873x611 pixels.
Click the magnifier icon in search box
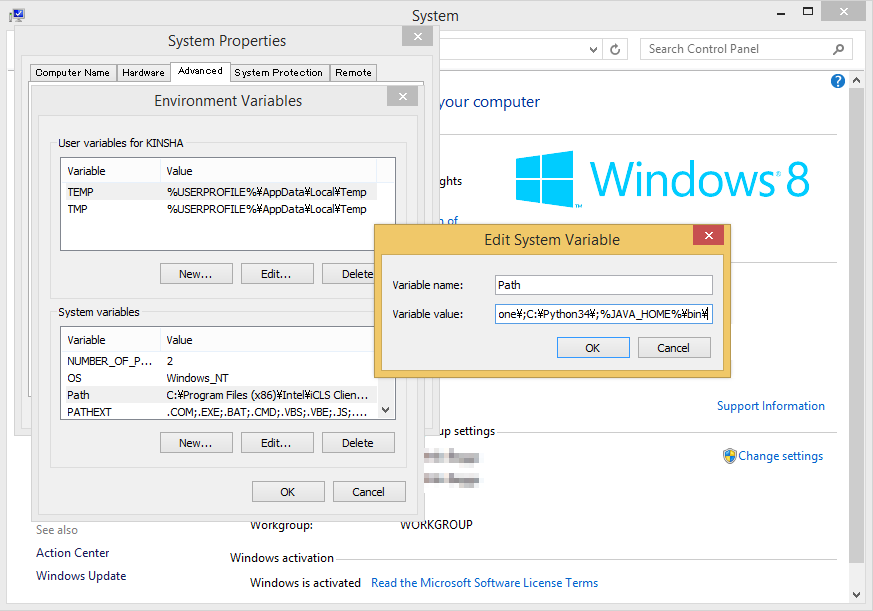click(x=839, y=49)
